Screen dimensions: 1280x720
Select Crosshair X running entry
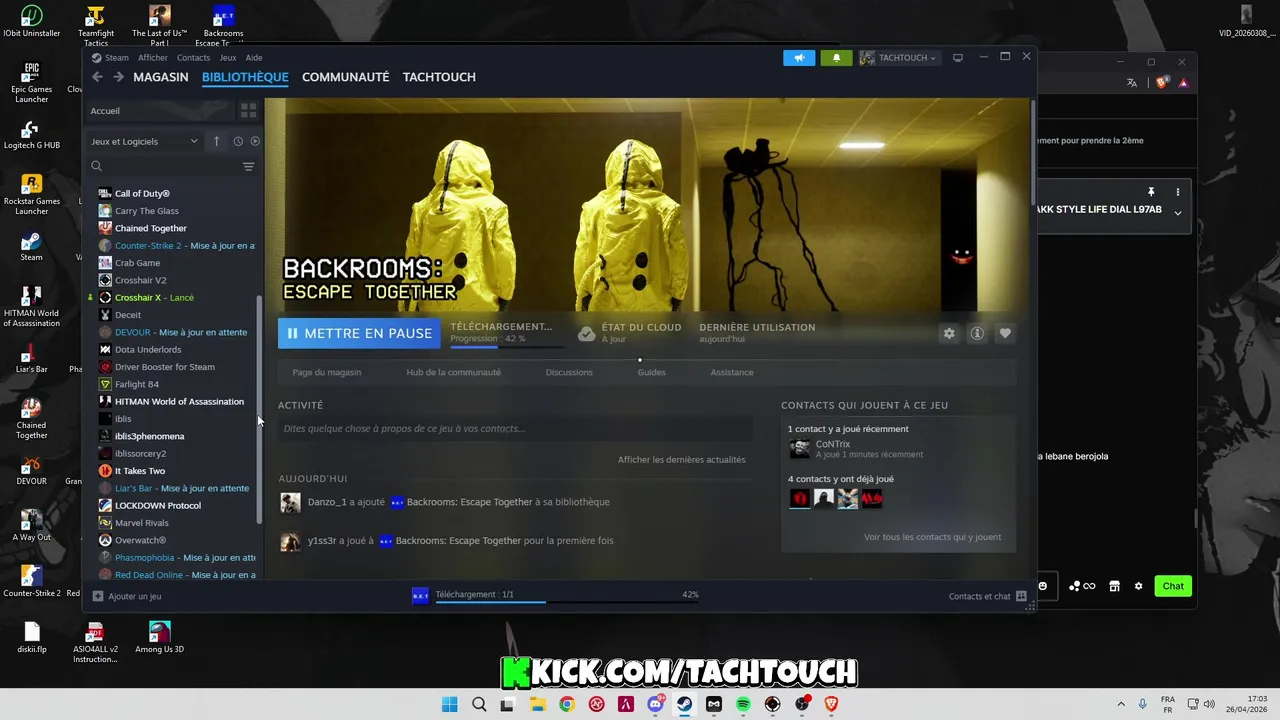146,298
